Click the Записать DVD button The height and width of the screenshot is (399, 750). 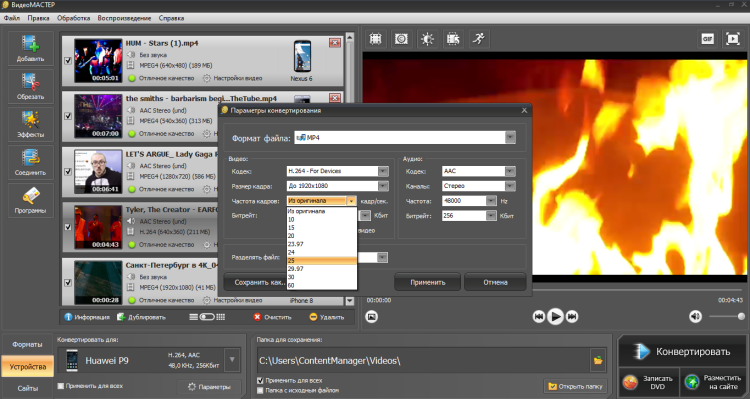[649, 382]
